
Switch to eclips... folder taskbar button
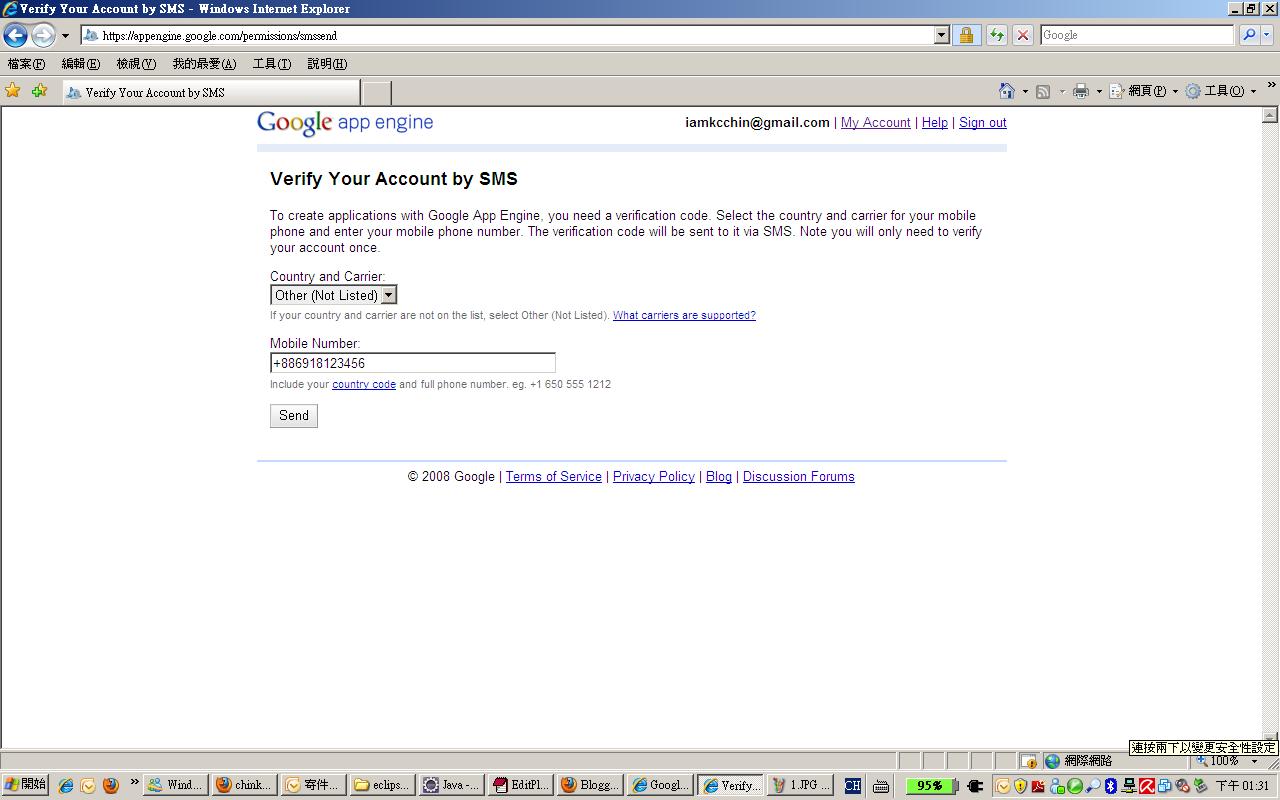point(381,785)
